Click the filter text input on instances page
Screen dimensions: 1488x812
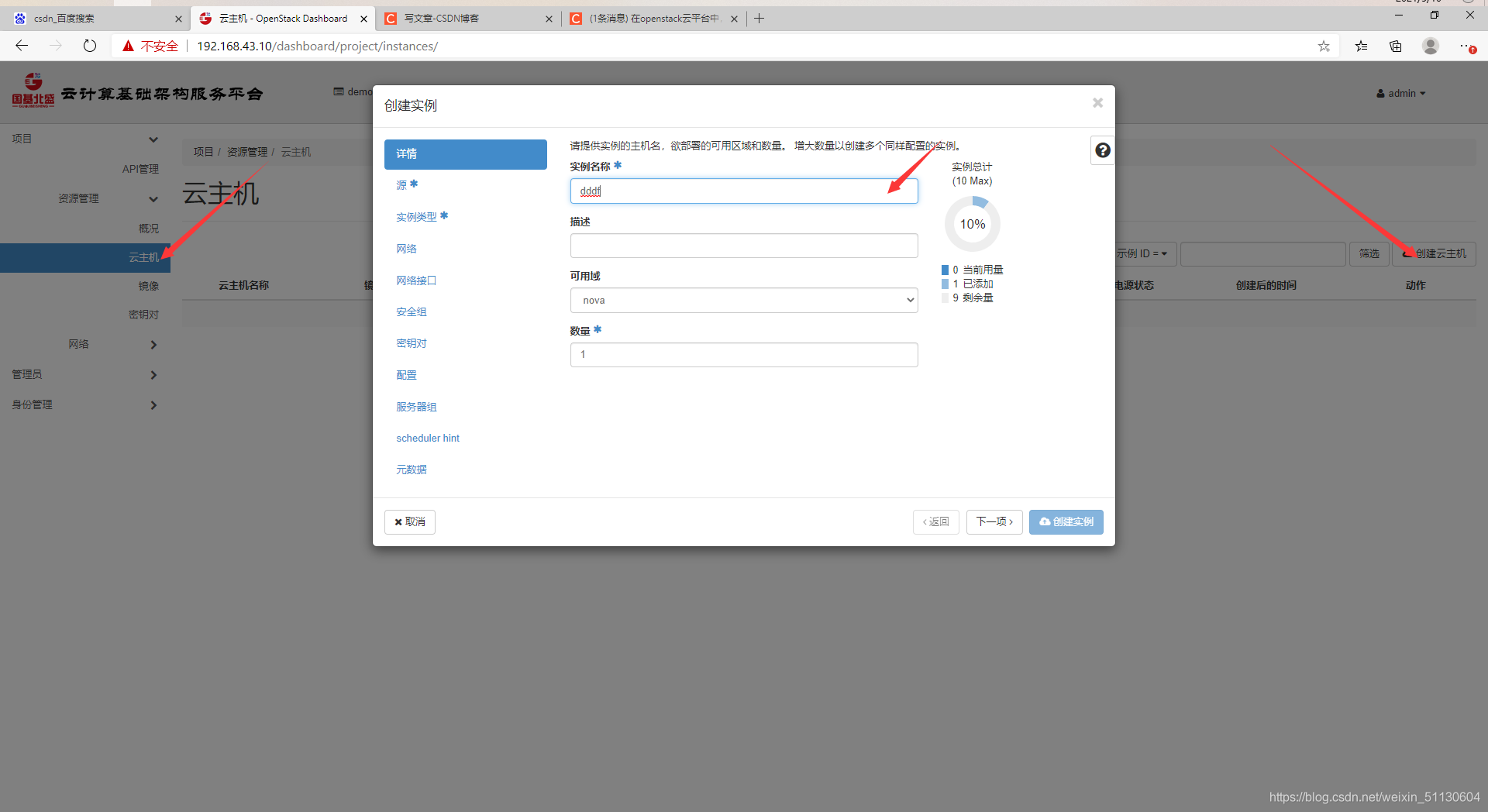coord(1262,254)
